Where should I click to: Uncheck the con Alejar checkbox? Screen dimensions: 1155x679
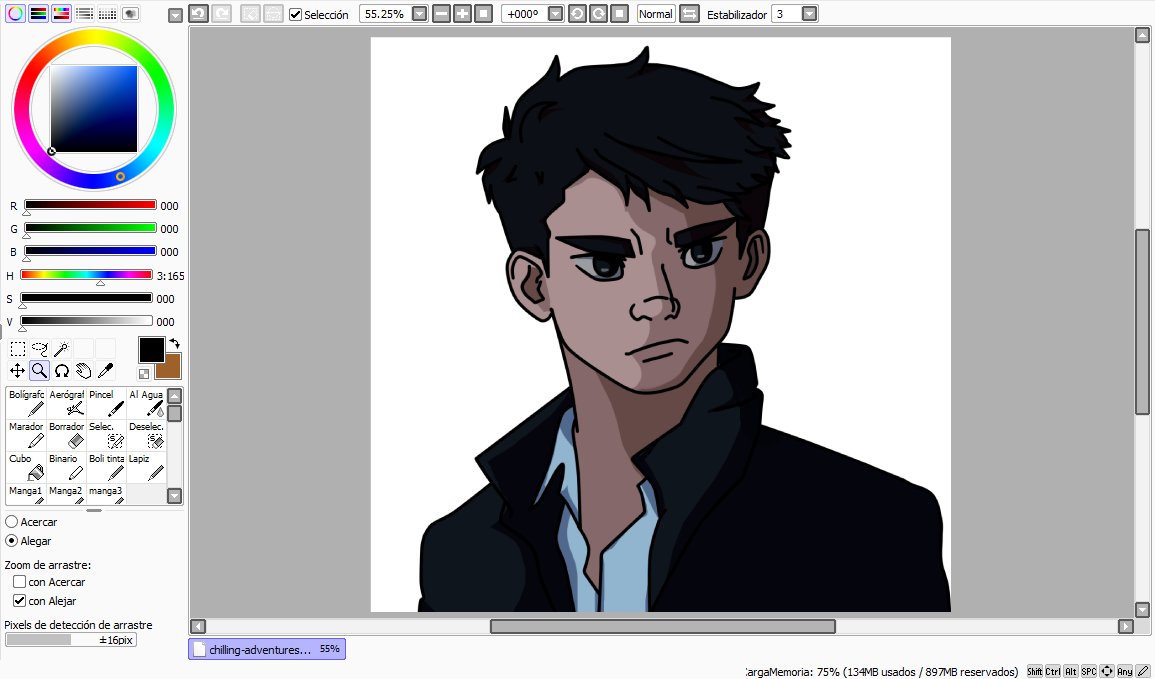click(x=20, y=601)
